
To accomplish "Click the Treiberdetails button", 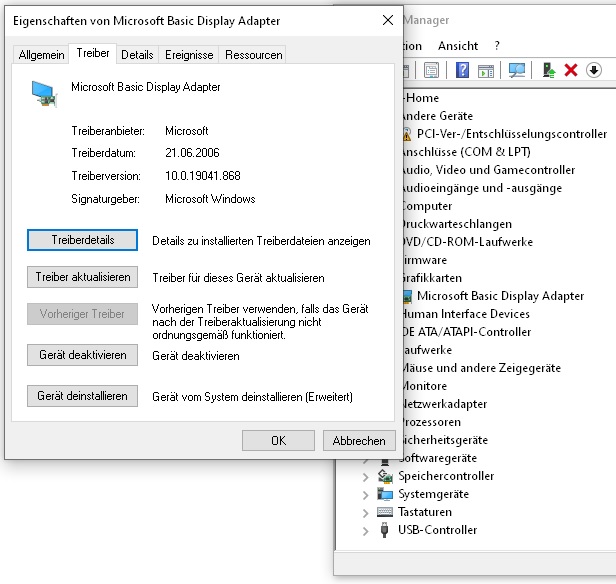I will 82,240.
